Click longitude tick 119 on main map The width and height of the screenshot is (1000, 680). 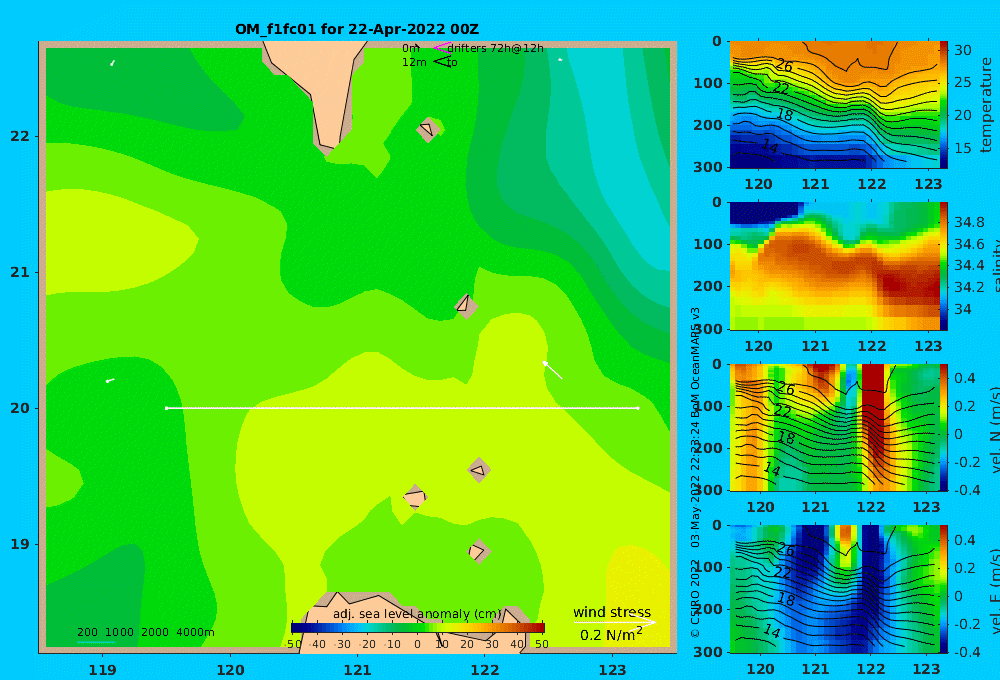tap(102, 670)
